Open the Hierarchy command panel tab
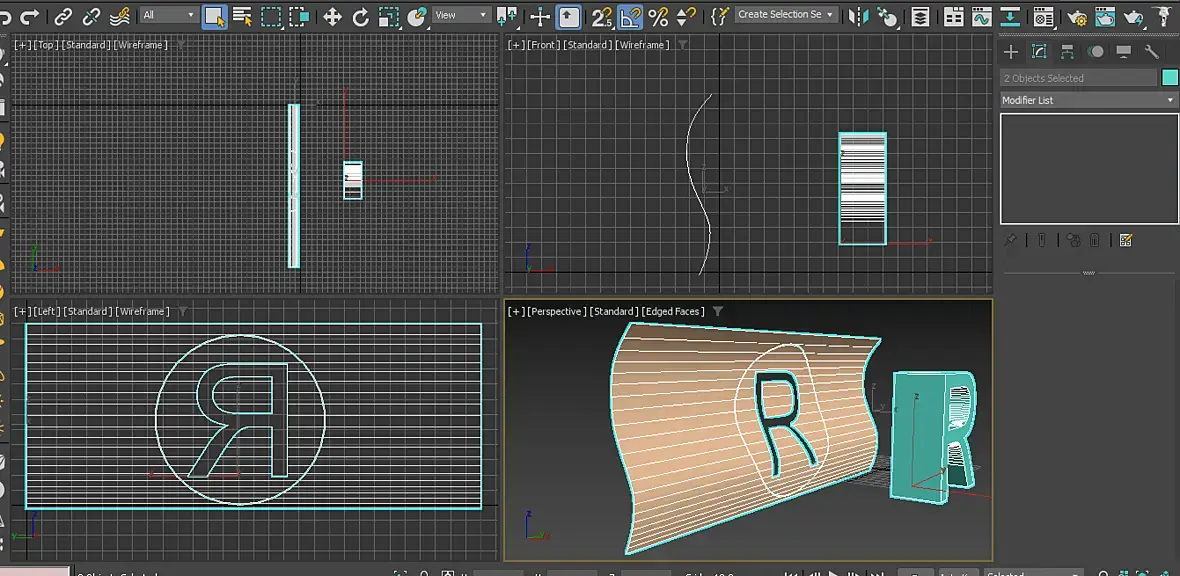This screenshot has height=576, width=1180. click(1068, 52)
